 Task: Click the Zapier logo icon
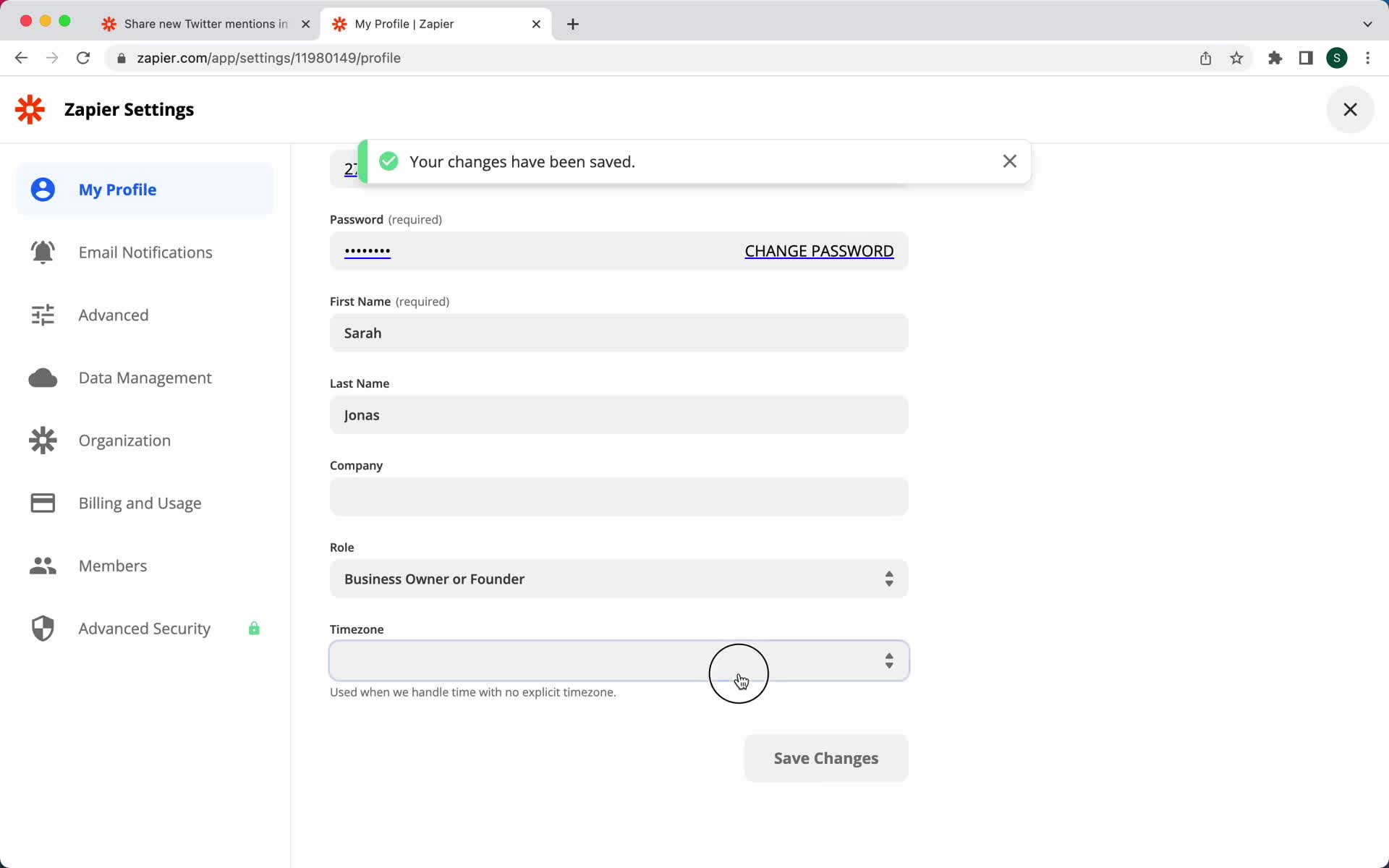pyautogui.click(x=30, y=110)
